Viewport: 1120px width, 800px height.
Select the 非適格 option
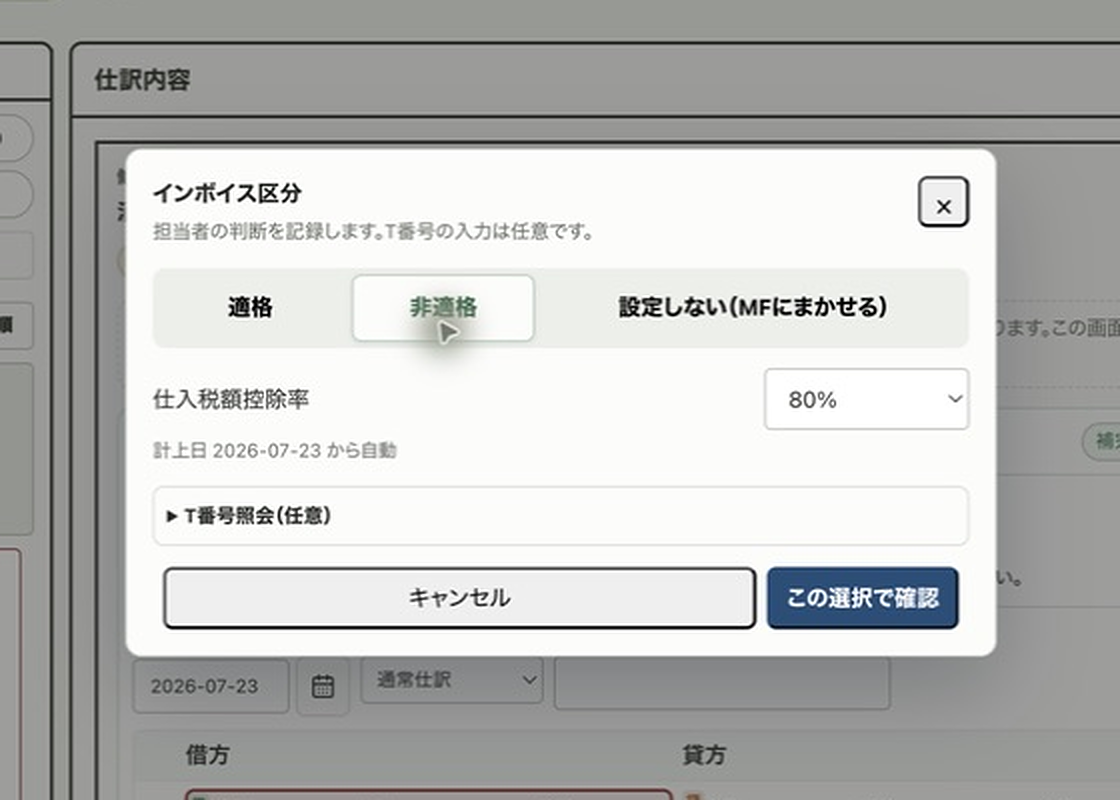point(443,308)
